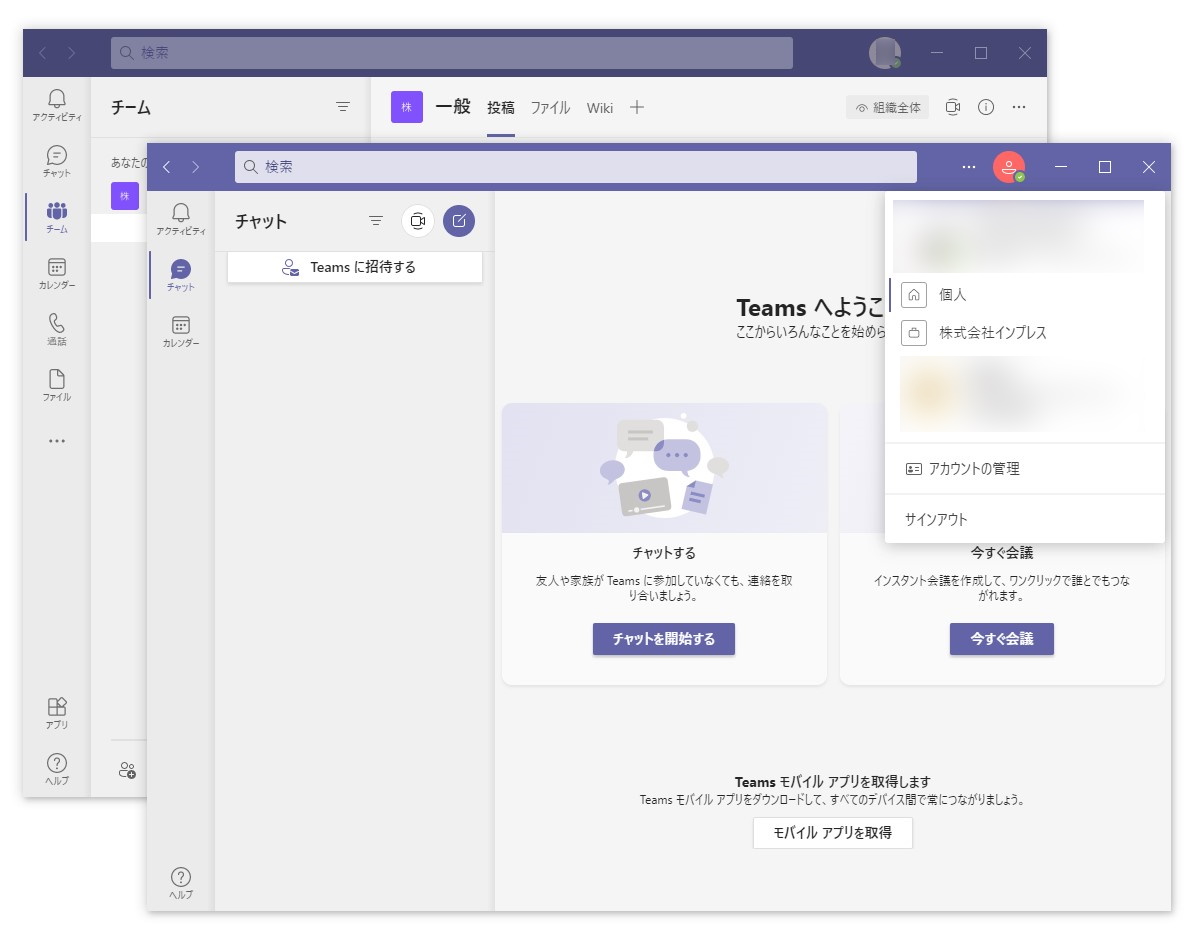Click inside the 検索 search field

575,167
